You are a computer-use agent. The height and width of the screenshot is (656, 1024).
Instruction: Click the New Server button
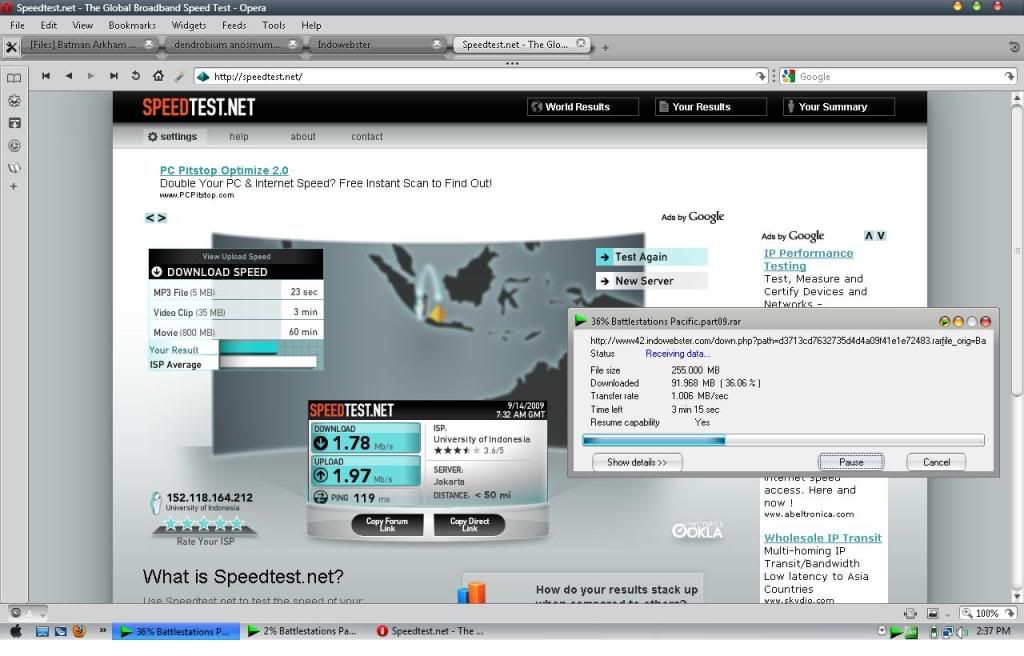651,281
